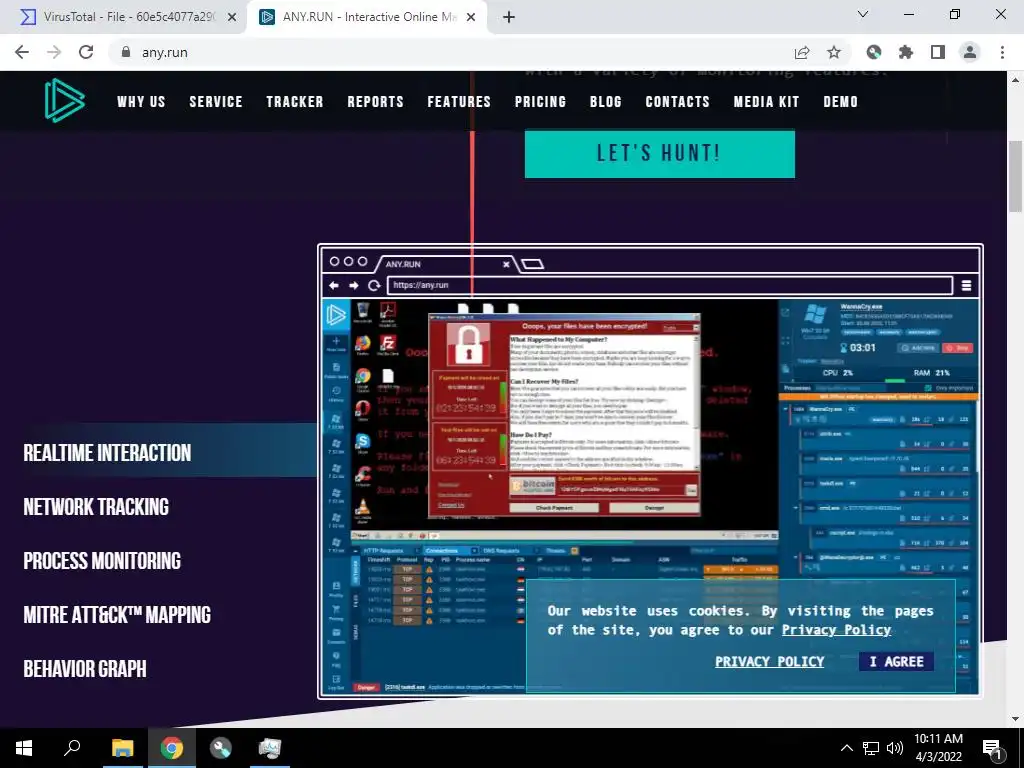Go to the PRICING page
The height and width of the screenshot is (768, 1024).
click(x=540, y=102)
